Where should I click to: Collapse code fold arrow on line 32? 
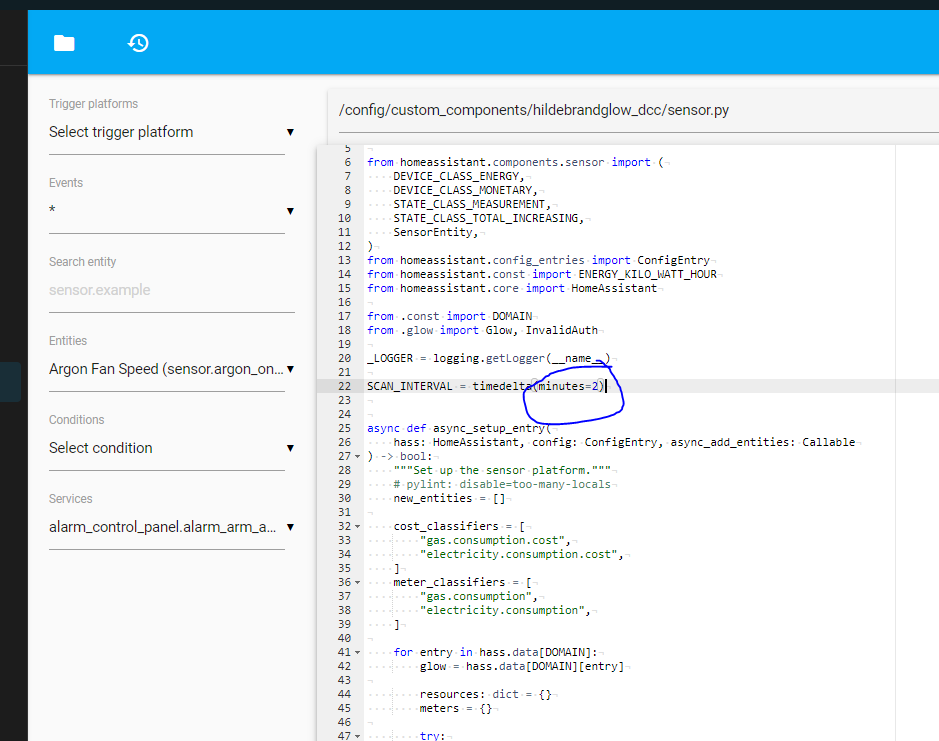click(x=358, y=527)
